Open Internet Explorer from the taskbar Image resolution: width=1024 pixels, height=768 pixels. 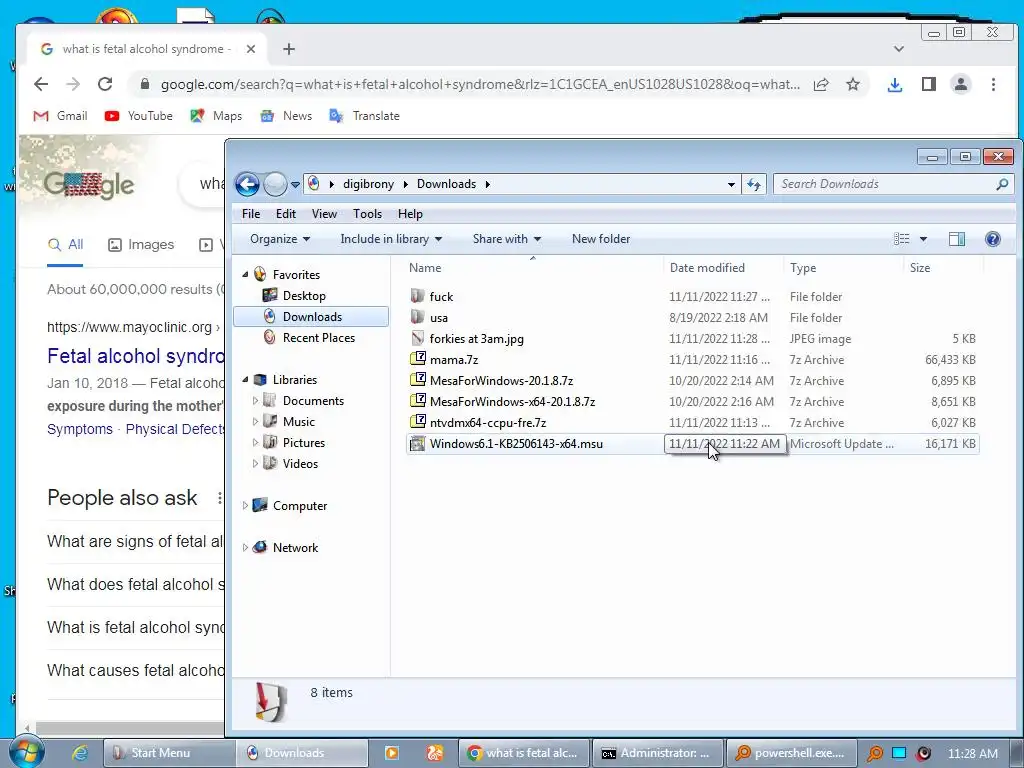[80, 753]
